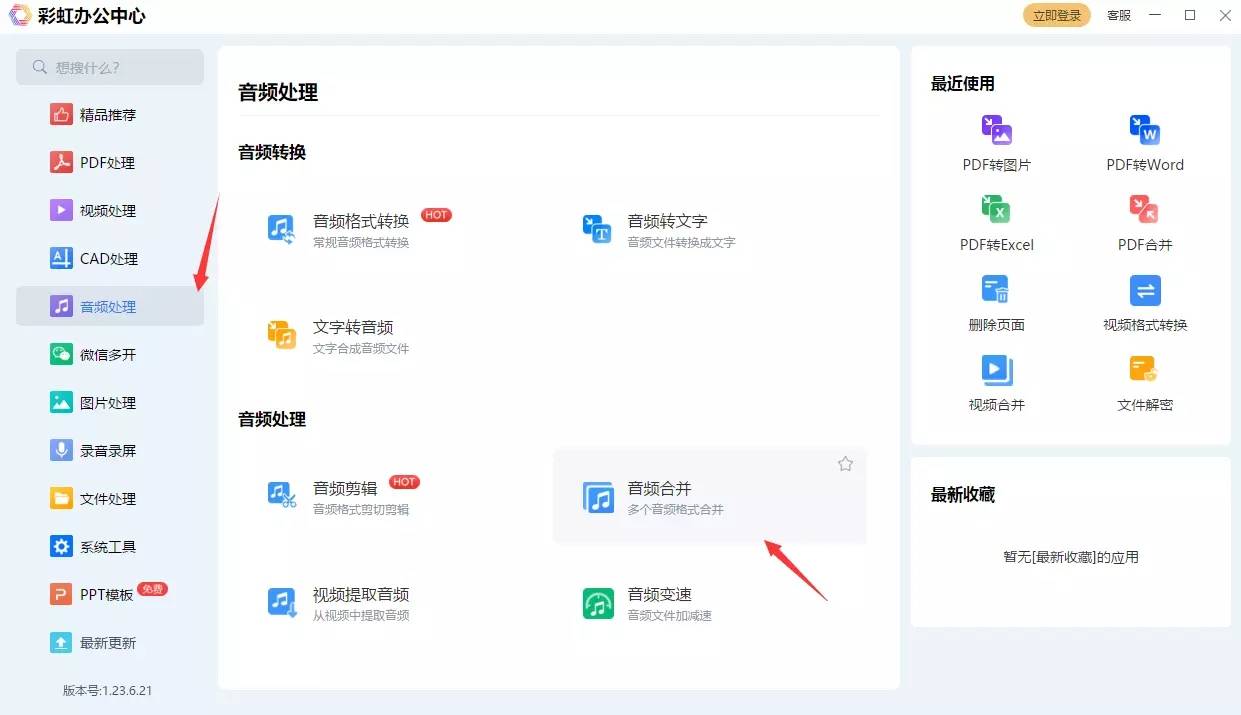This screenshot has width=1241, height=715.
Task: Select PPT模板 in the sidebar
Action: pyautogui.click(x=110, y=594)
